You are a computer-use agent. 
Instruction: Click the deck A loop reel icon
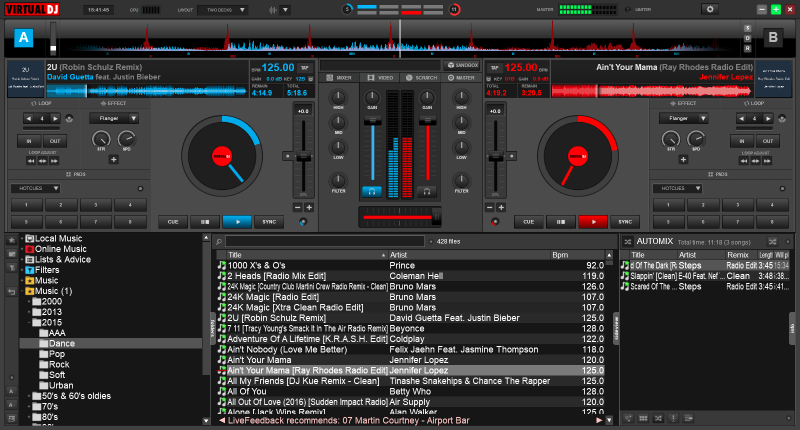(x=69, y=118)
